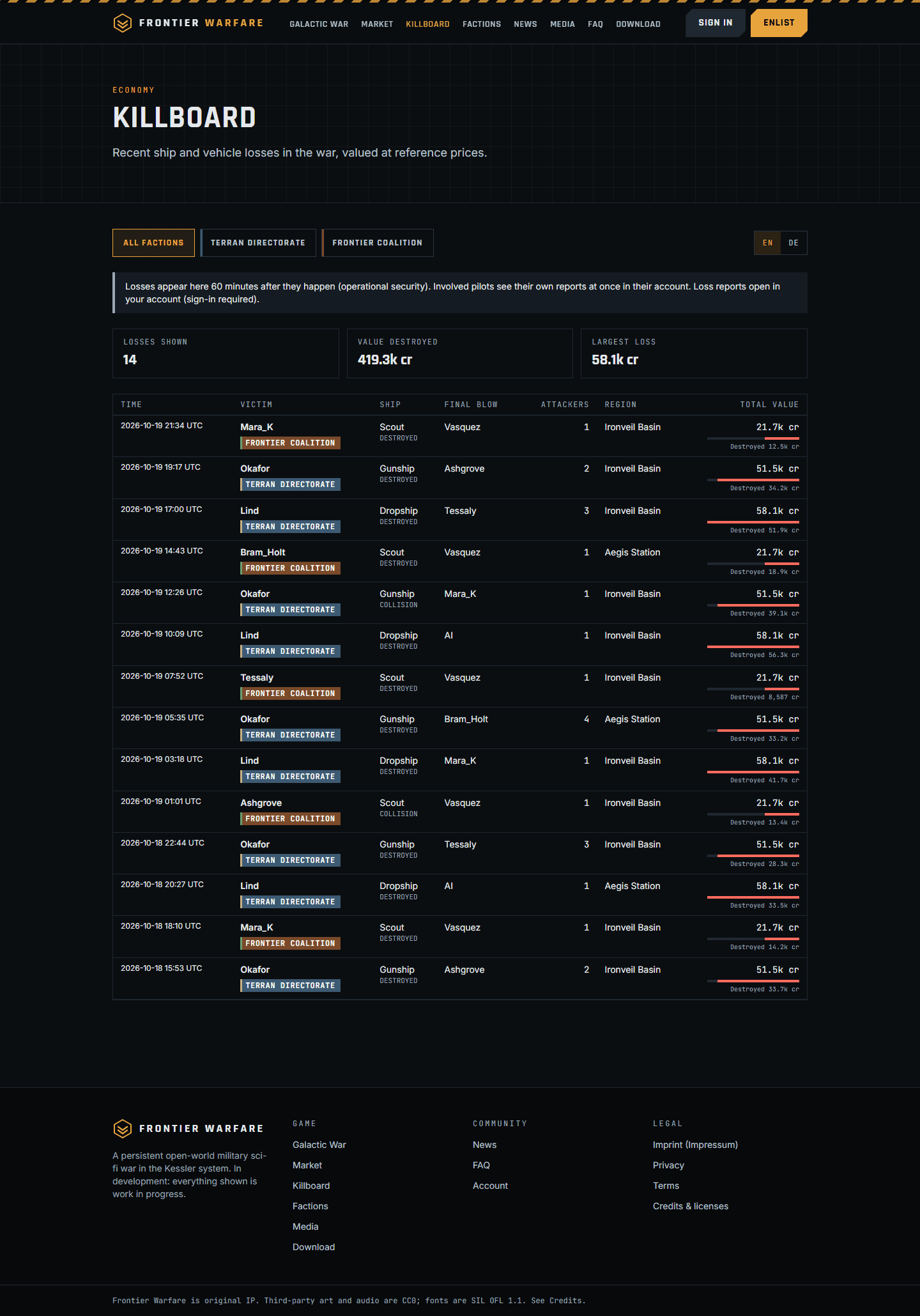Open the Credits & licenses link
This screenshot has height=1316, width=920.
[x=691, y=1206]
